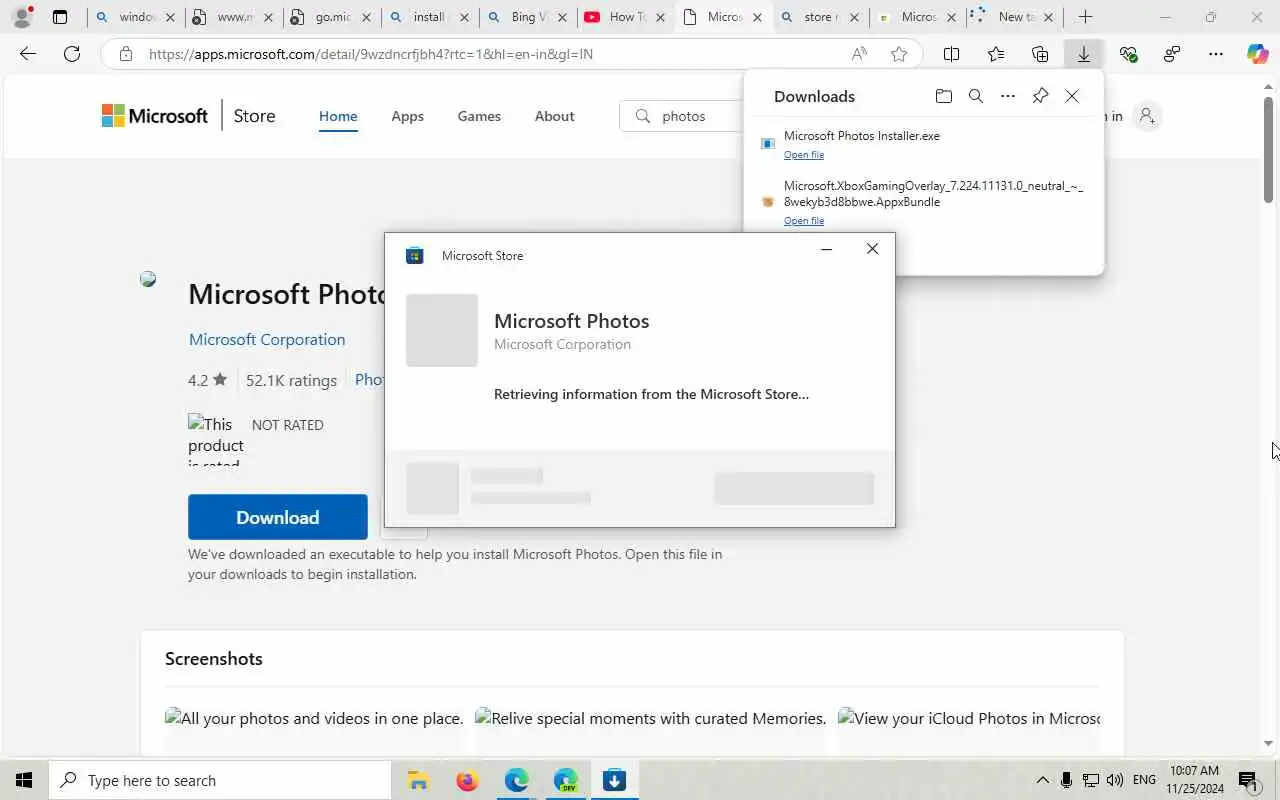Select Home in Store navigation
This screenshot has width=1280, height=800.
coord(338,116)
